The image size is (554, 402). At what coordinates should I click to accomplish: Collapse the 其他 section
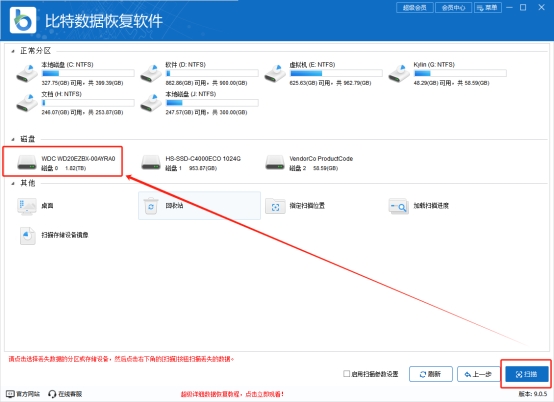13,183
